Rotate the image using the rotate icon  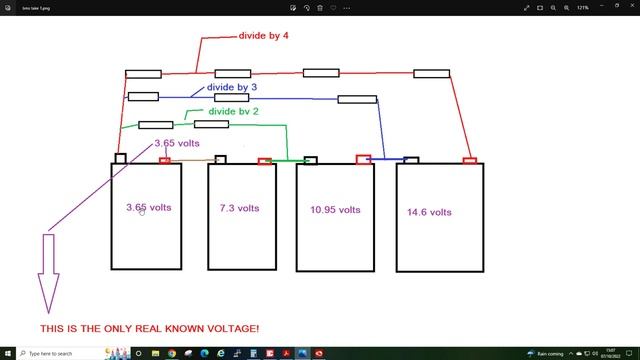(x=307, y=8)
